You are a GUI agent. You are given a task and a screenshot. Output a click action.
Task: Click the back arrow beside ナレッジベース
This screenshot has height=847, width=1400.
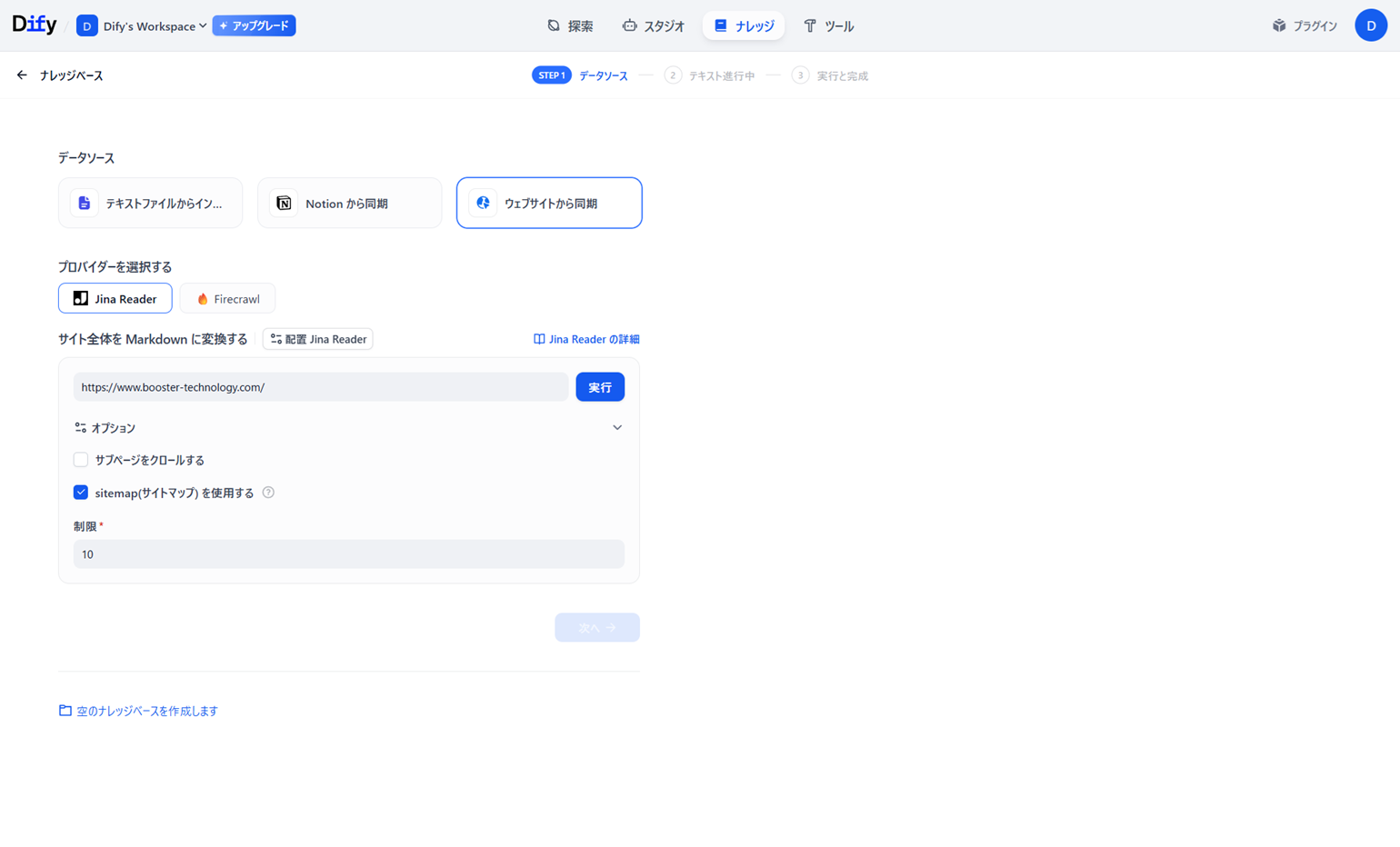tap(22, 75)
